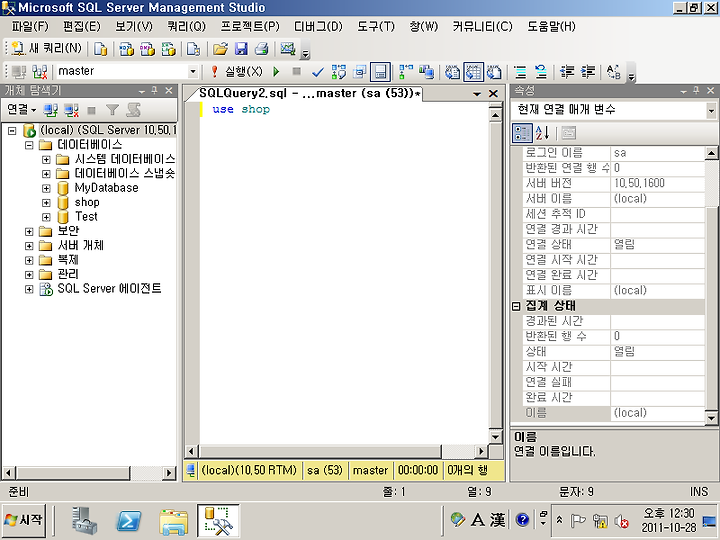Click the Save disk icon in toolbar
Screen dimensions: 720x540
[x=241, y=49]
